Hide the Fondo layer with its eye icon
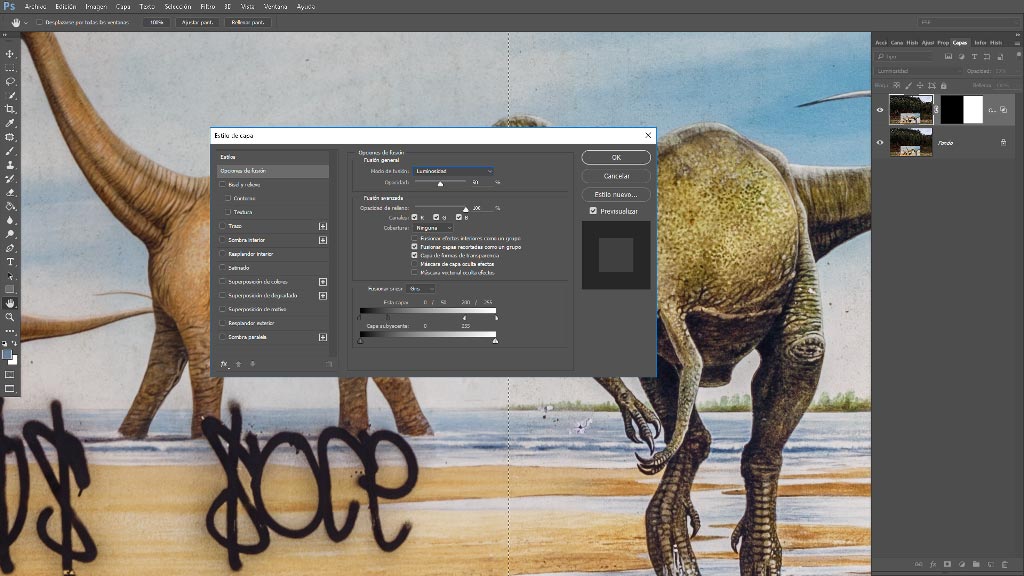The height and width of the screenshot is (576, 1024). click(880, 142)
